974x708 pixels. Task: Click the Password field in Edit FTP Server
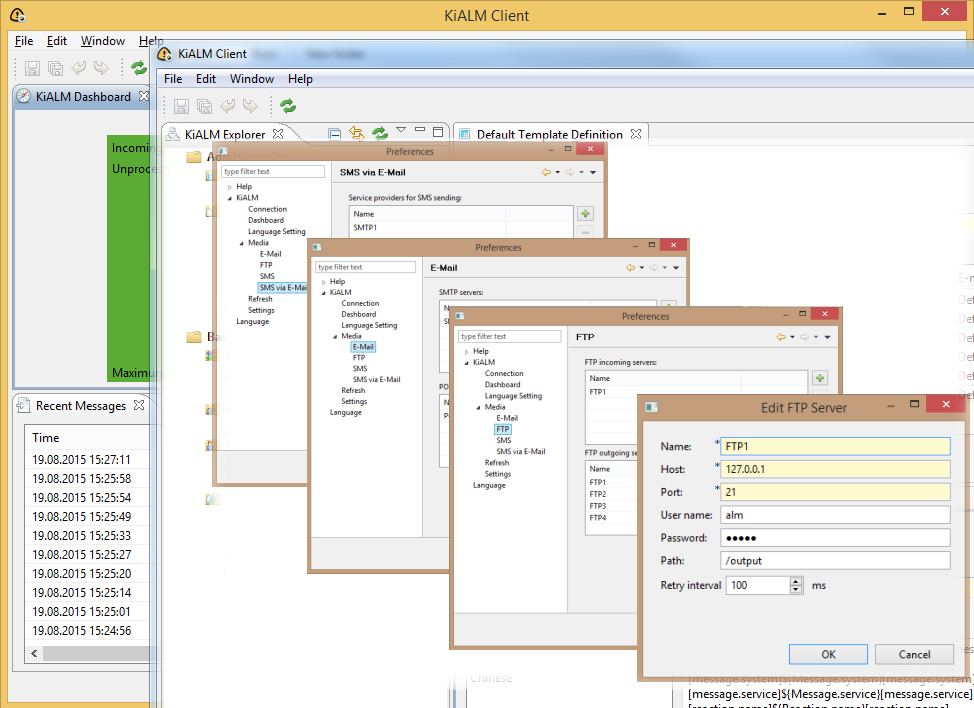coord(835,538)
